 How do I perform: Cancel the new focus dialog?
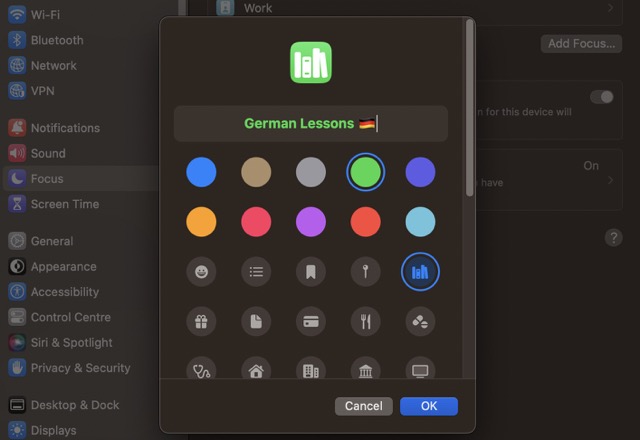coord(363,406)
